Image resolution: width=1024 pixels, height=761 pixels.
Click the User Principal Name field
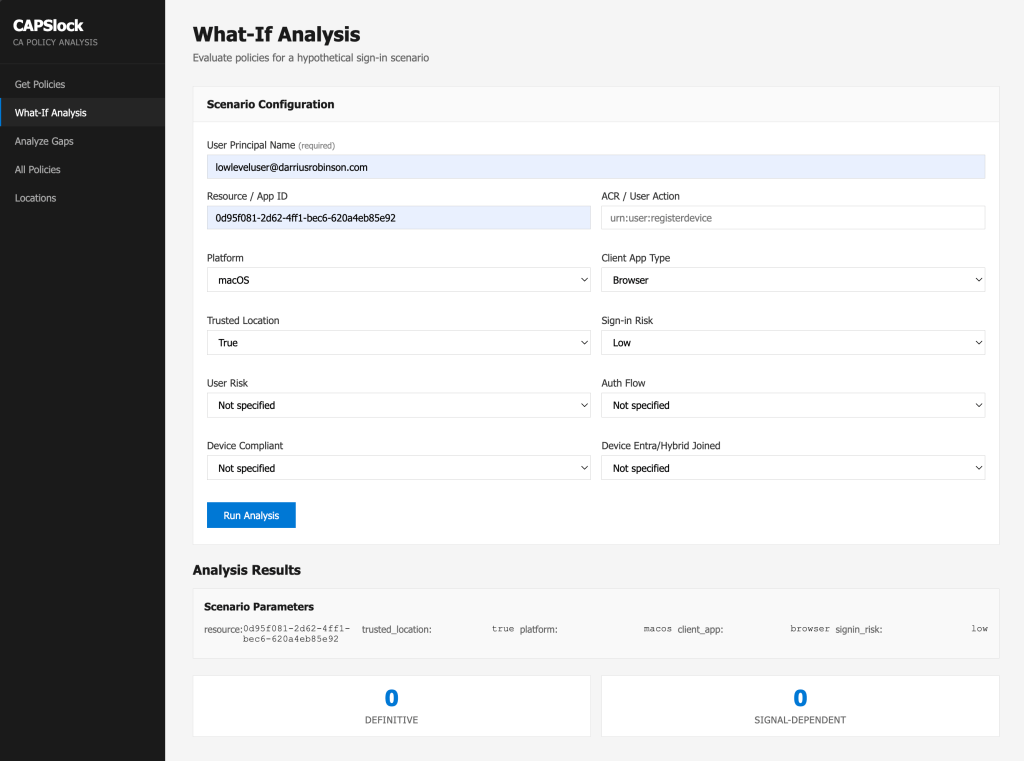pyautogui.click(x=595, y=167)
